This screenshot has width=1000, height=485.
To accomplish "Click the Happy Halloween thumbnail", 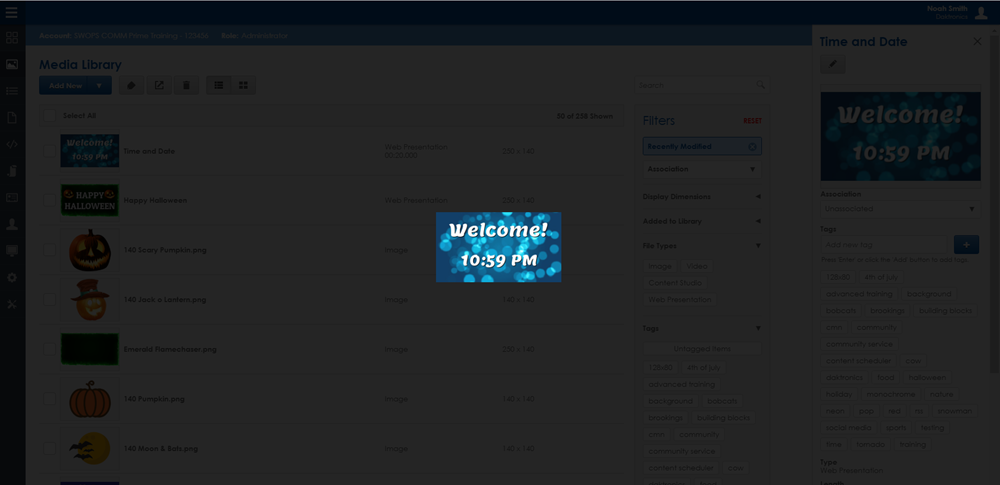I will click(89, 200).
